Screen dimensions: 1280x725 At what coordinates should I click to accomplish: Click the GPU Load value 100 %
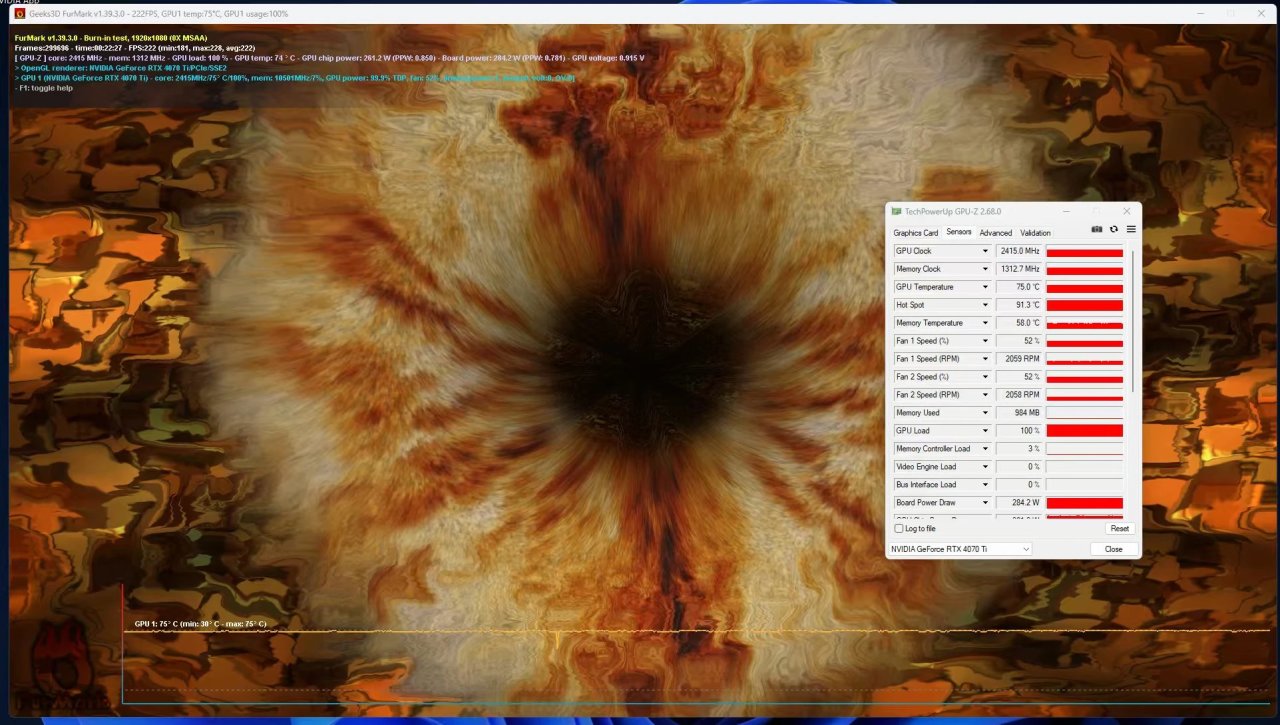1019,431
